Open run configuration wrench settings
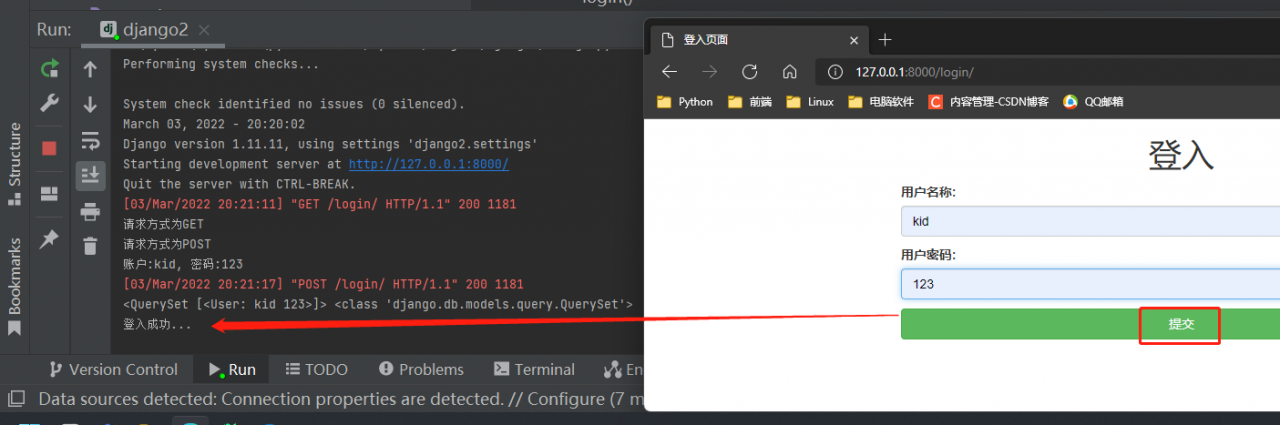This screenshot has width=1280, height=425. [49, 103]
